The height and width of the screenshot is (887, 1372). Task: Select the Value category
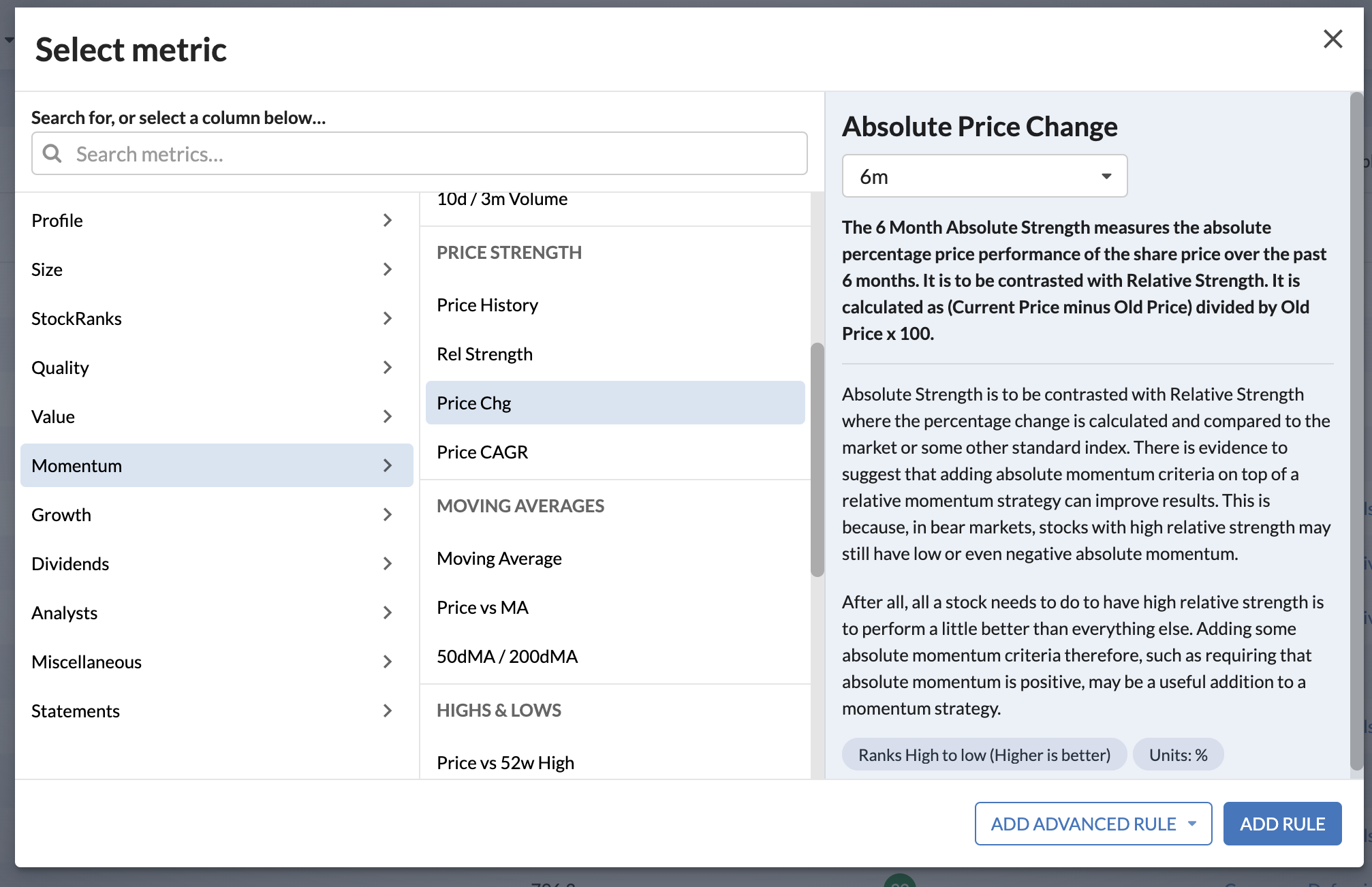point(217,416)
